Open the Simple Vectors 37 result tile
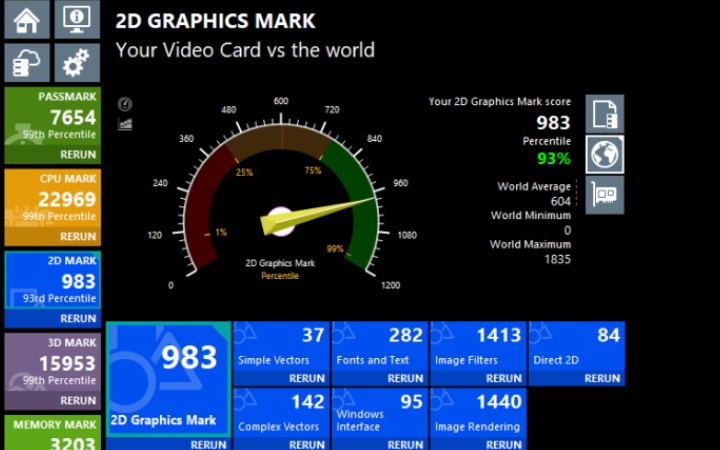This screenshot has height=450, width=720. [x=281, y=347]
